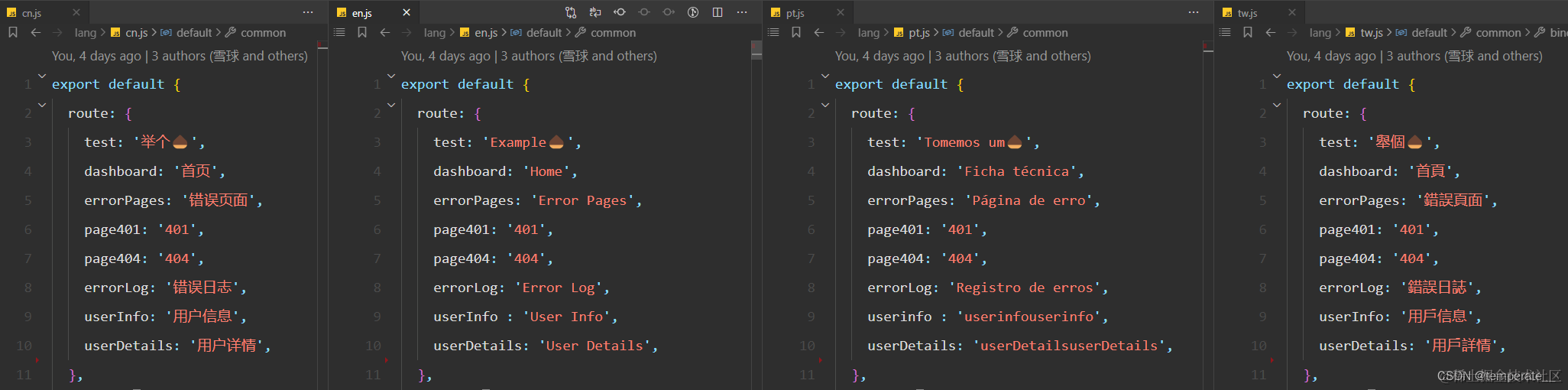The height and width of the screenshot is (390, 1568).
Task: Click the git graph circle icon in en.js toolbar
Action: click(x=693, y=12)
